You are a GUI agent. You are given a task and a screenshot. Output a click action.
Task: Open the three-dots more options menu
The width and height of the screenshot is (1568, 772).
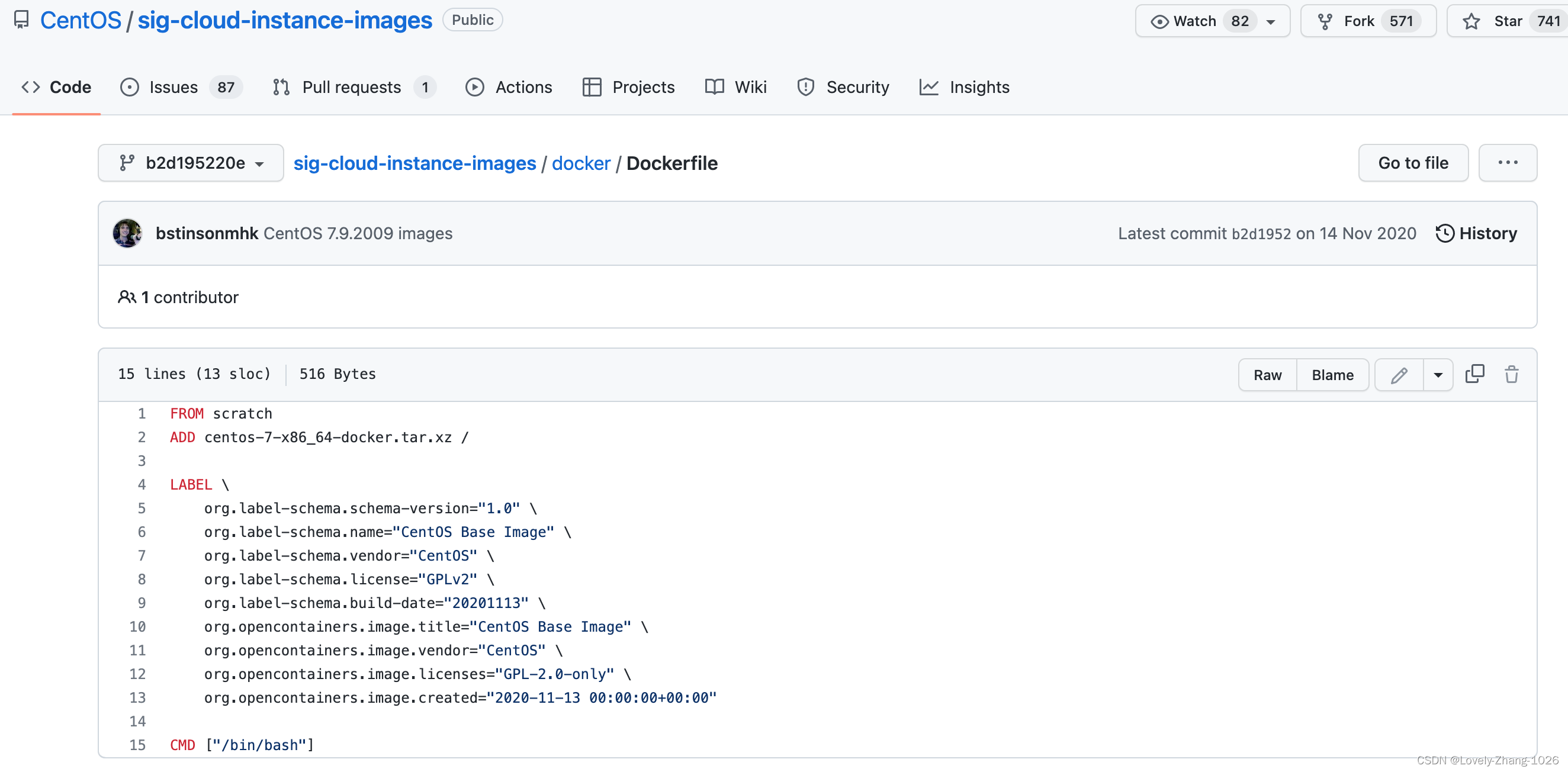click(x=1507, y=162)
